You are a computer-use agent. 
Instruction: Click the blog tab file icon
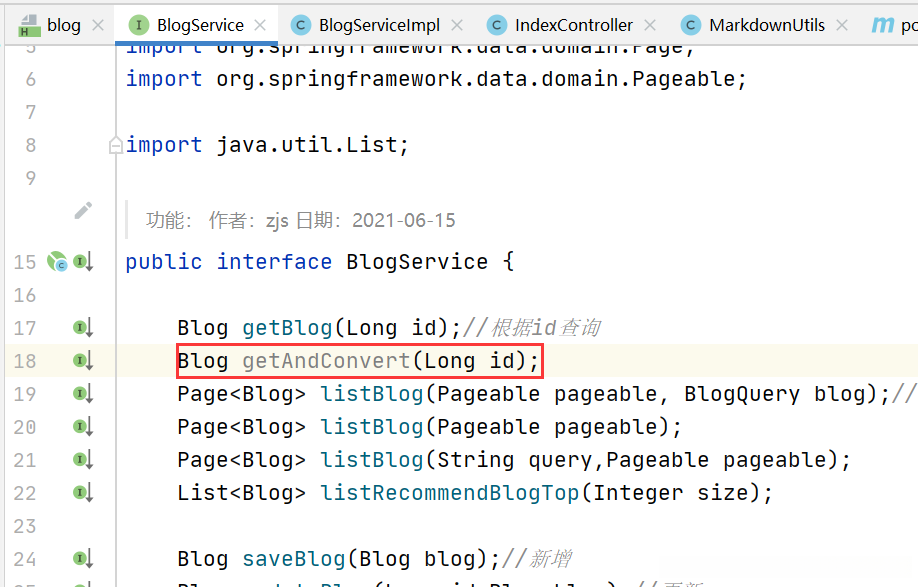[29, 26]
